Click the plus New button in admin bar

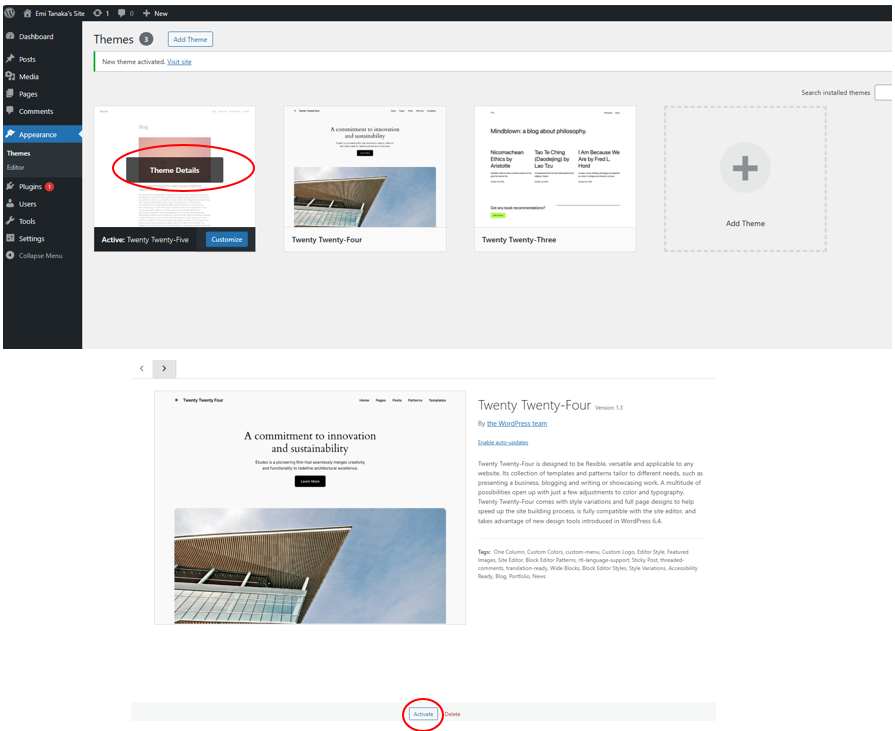point(155,13)
